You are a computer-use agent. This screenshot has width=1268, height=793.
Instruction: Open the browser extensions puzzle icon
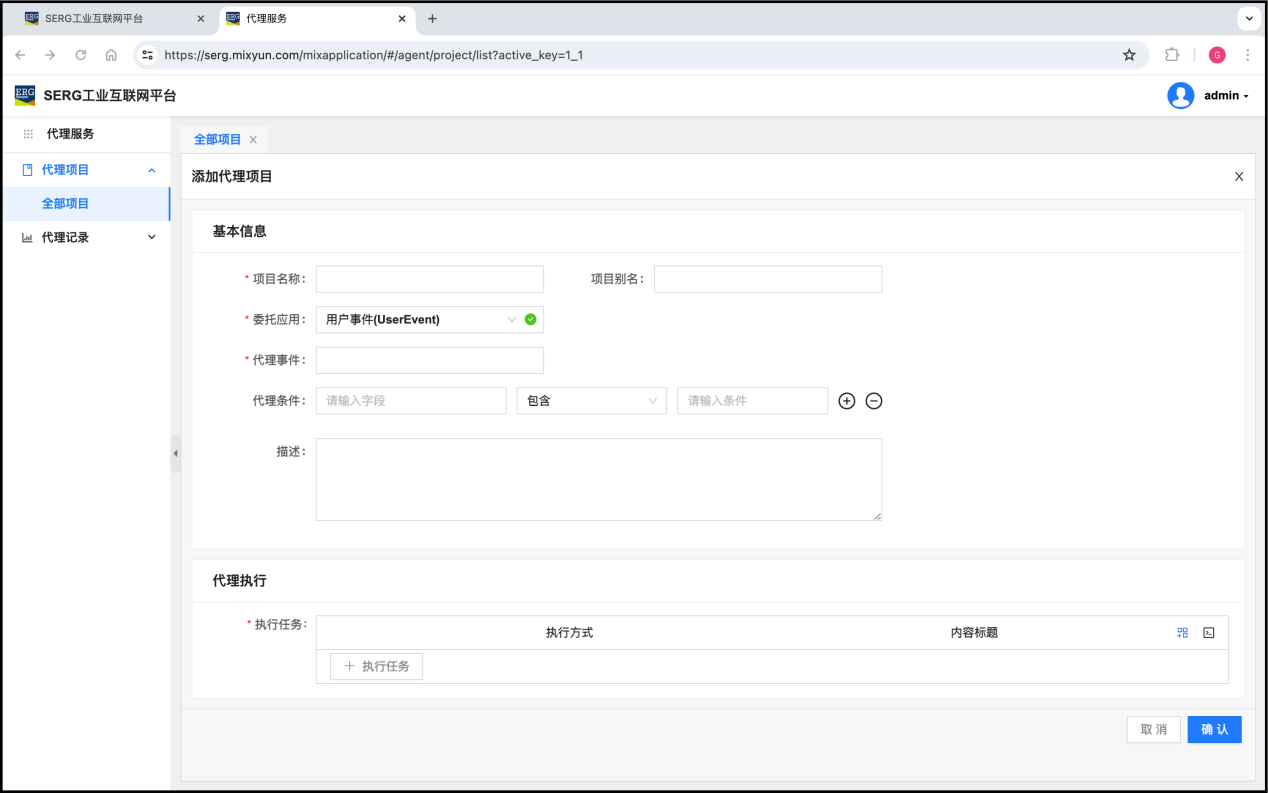(x=1172, y=55)
